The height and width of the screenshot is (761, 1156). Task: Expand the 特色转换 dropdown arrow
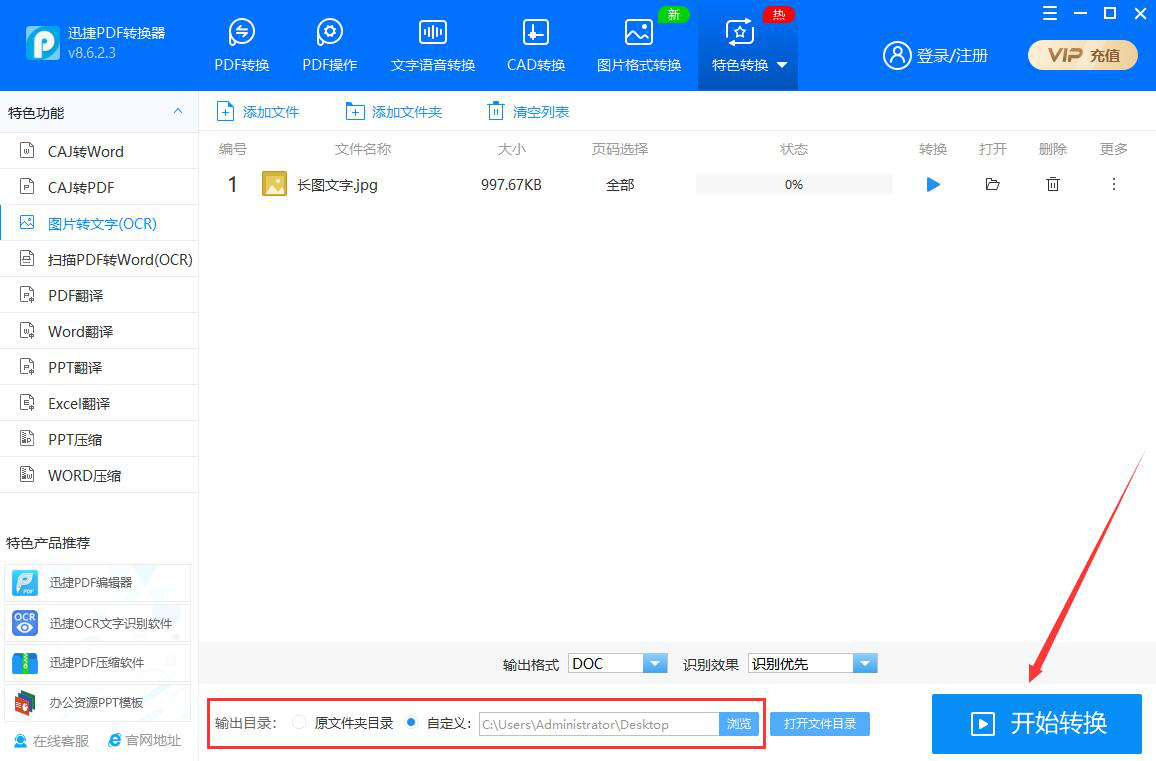(782, 65)
